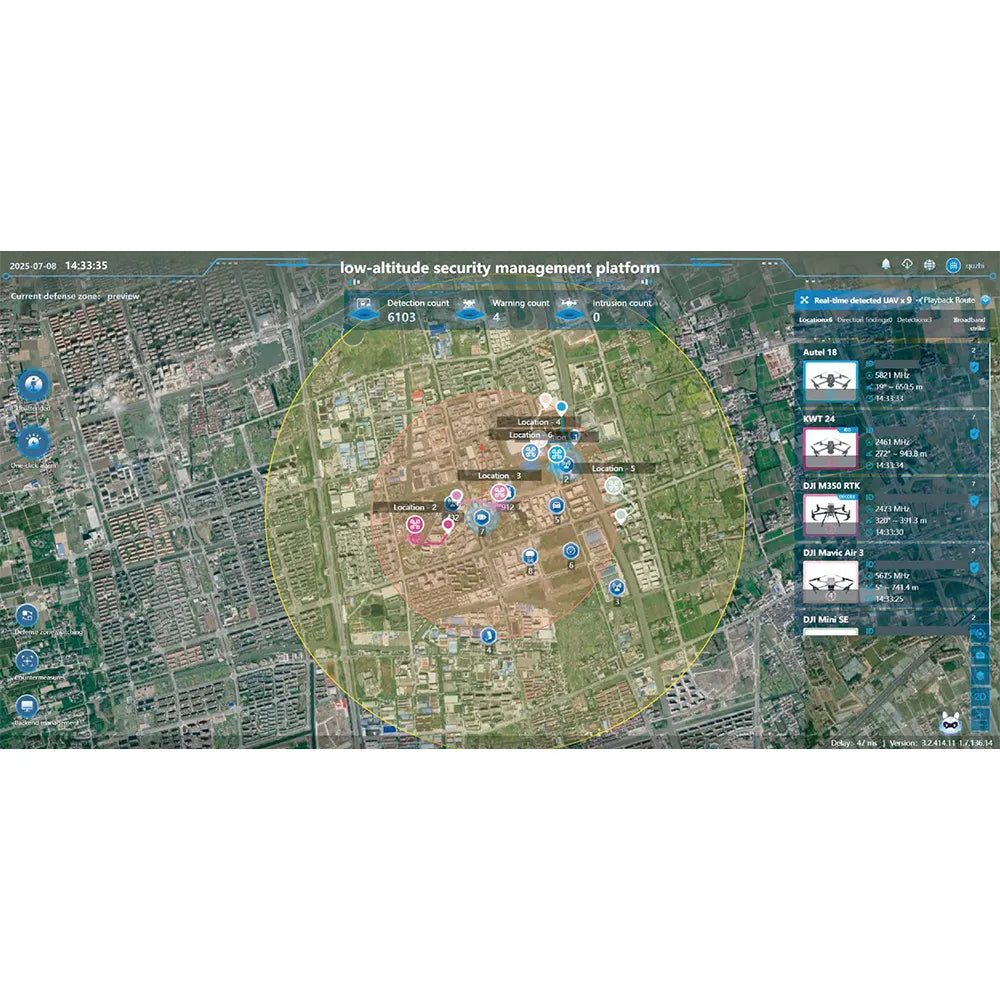Click the DJI Mavic Air 3 drone thumbnail
Screen dimensions: 1000x1000
[830, 582]
